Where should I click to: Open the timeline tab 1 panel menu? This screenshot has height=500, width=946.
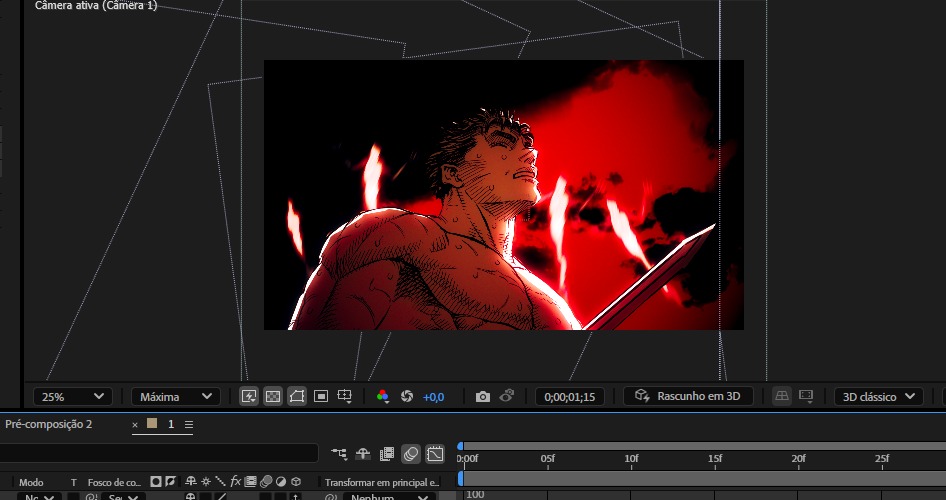189,424
